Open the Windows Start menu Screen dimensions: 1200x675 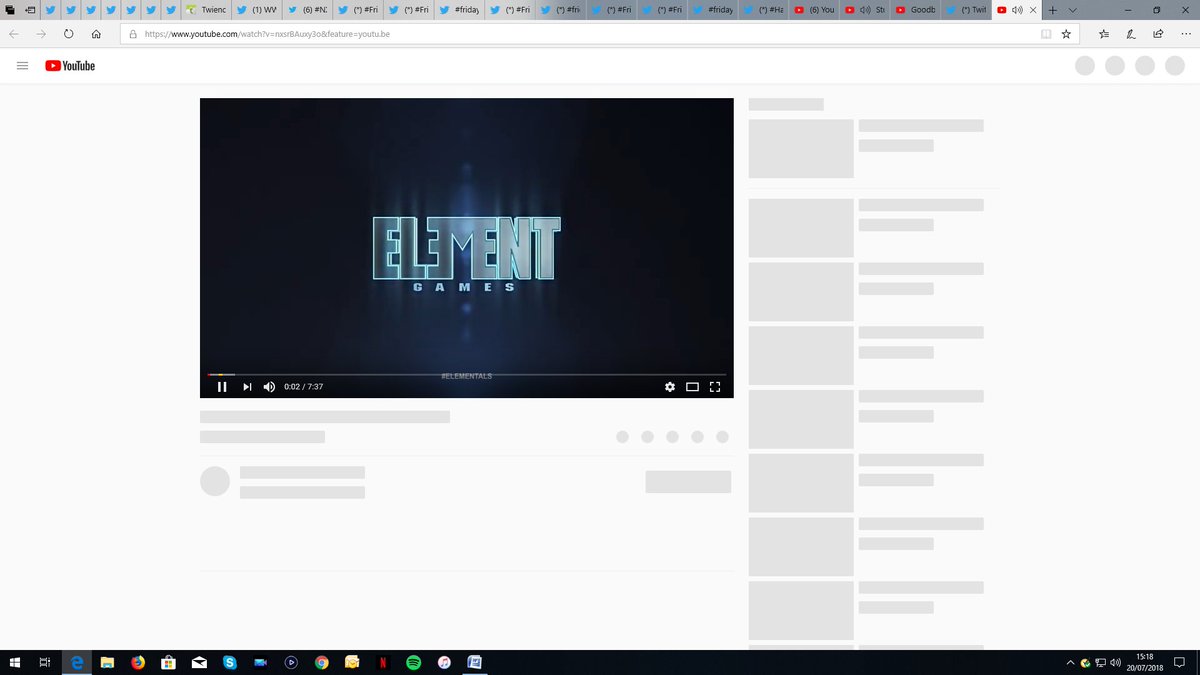tap(15, 662)
